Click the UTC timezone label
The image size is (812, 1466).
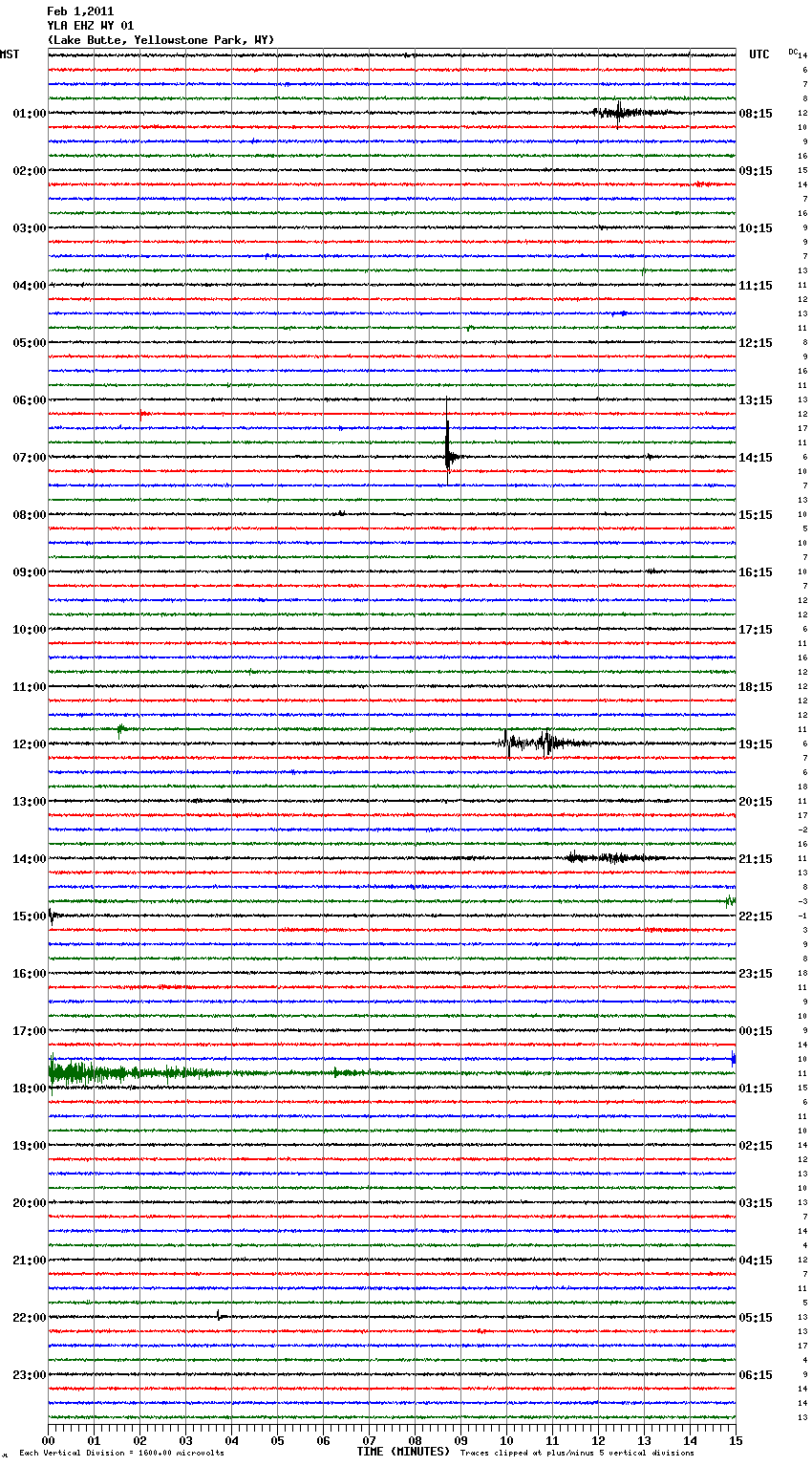click(x=759, y=54)
